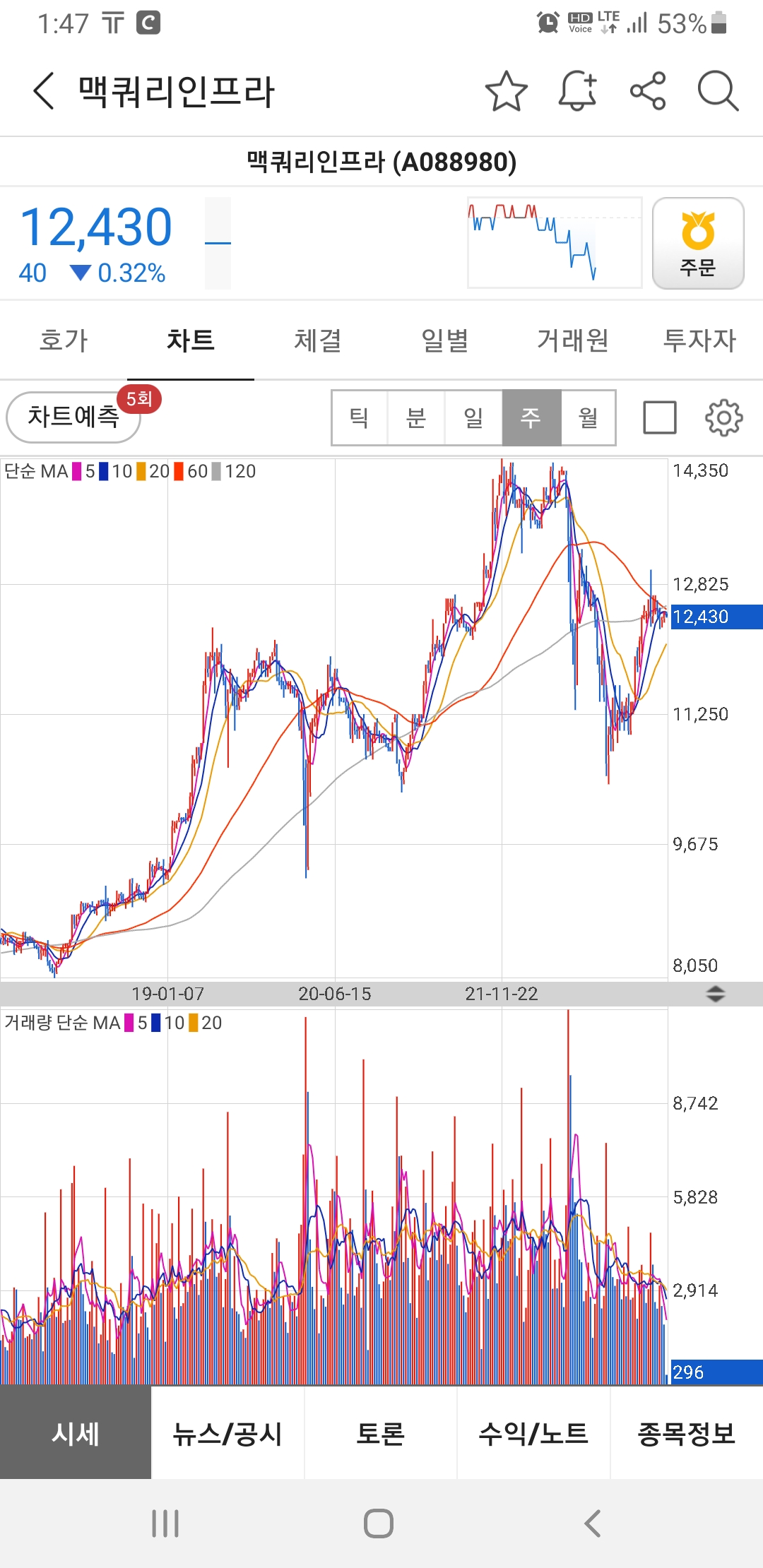This screenshot has height=1568, width=763.
Task: Select the 차트 tab
Action: coord(191,340)
